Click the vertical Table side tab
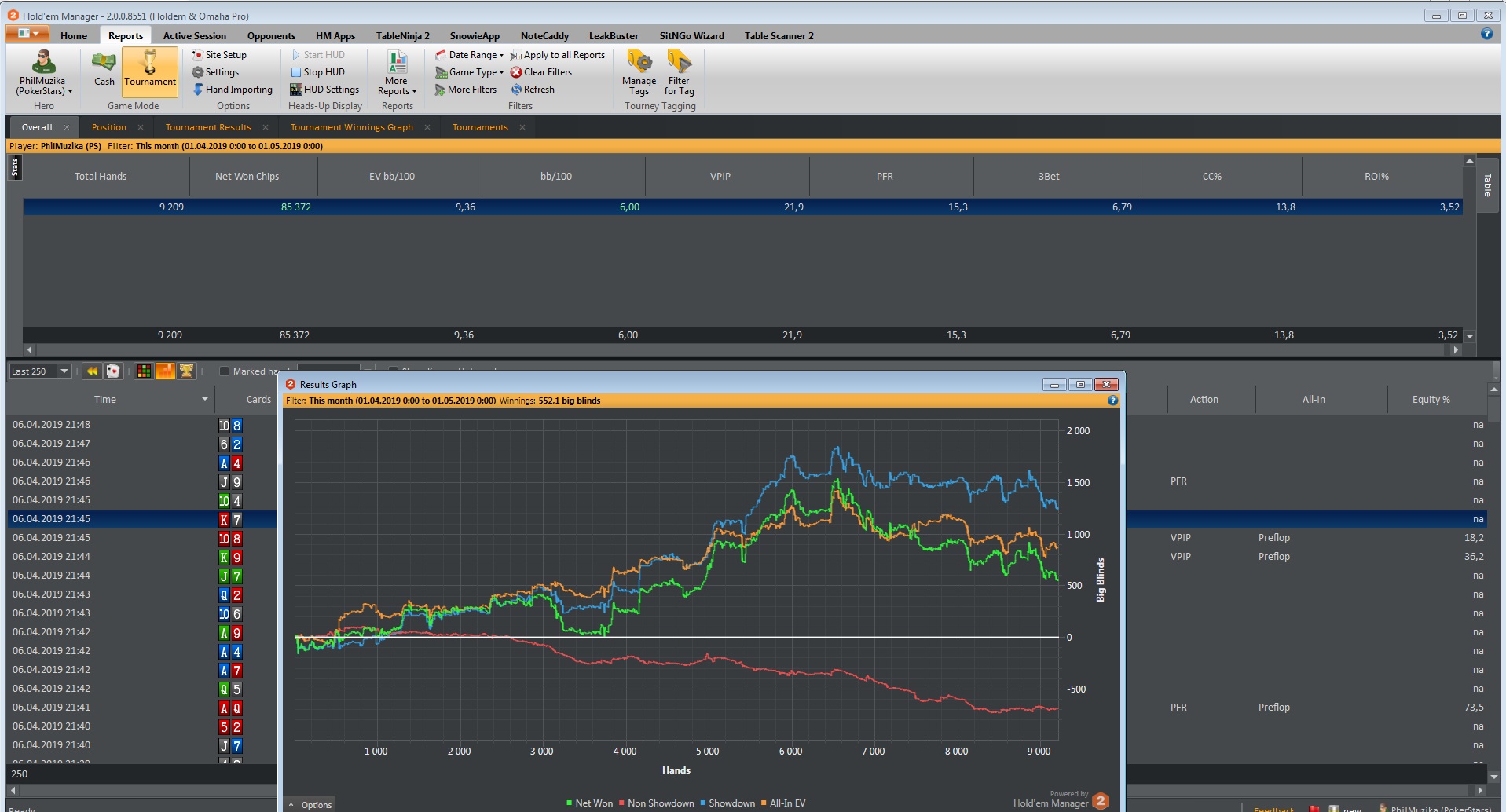Image resolution: width=1506 pixels, height=812 pixels. 1486,185
